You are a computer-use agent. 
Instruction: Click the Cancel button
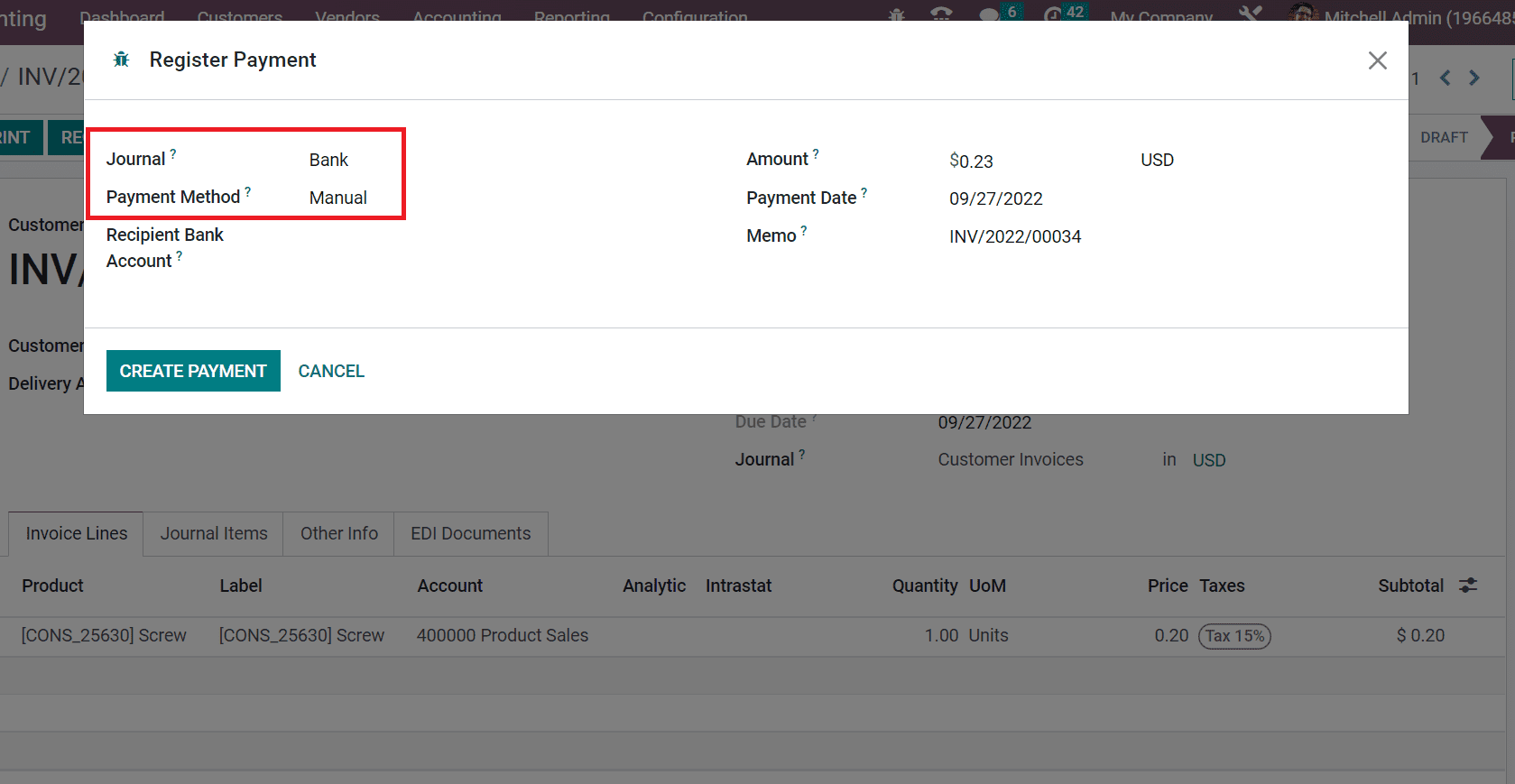[x=331, y=371]
